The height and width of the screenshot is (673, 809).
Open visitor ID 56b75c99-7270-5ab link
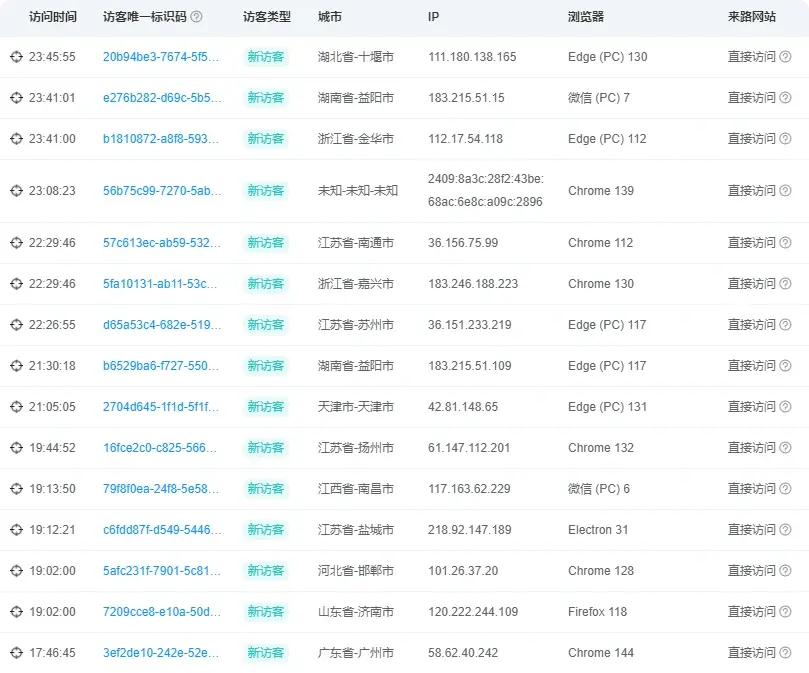click(x=160, y=191)
